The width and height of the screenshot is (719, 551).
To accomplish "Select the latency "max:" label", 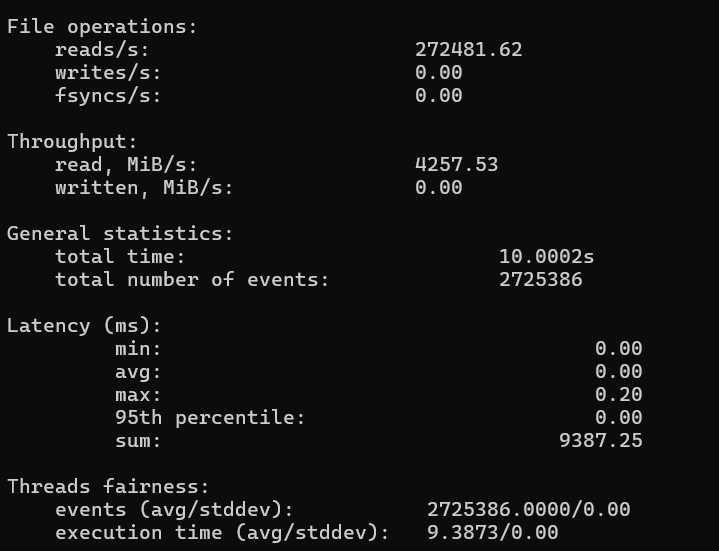I will coord(138,395).
